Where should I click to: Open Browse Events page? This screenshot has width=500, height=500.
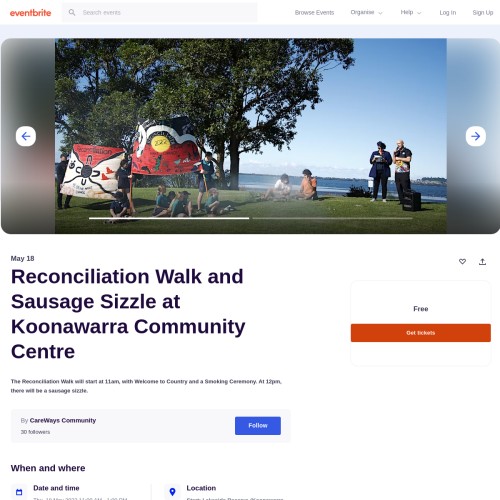[314, 12]
